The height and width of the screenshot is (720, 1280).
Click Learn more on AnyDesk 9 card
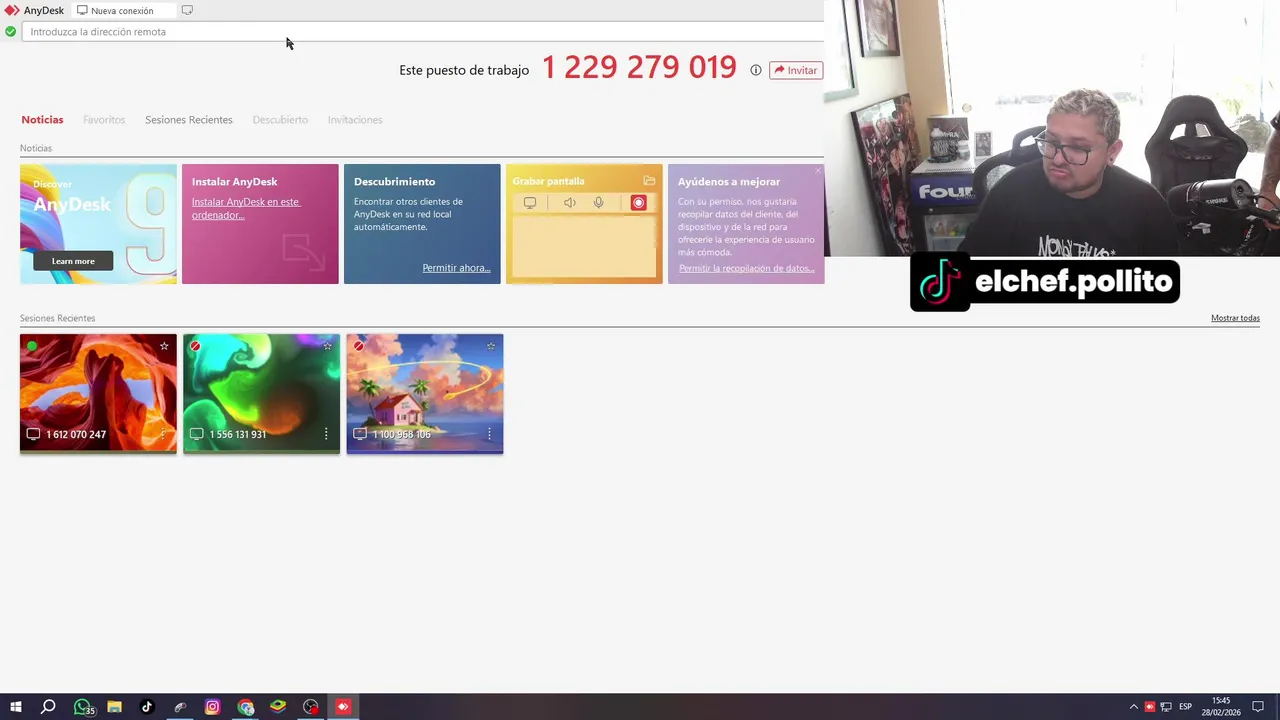coord(73,261)
